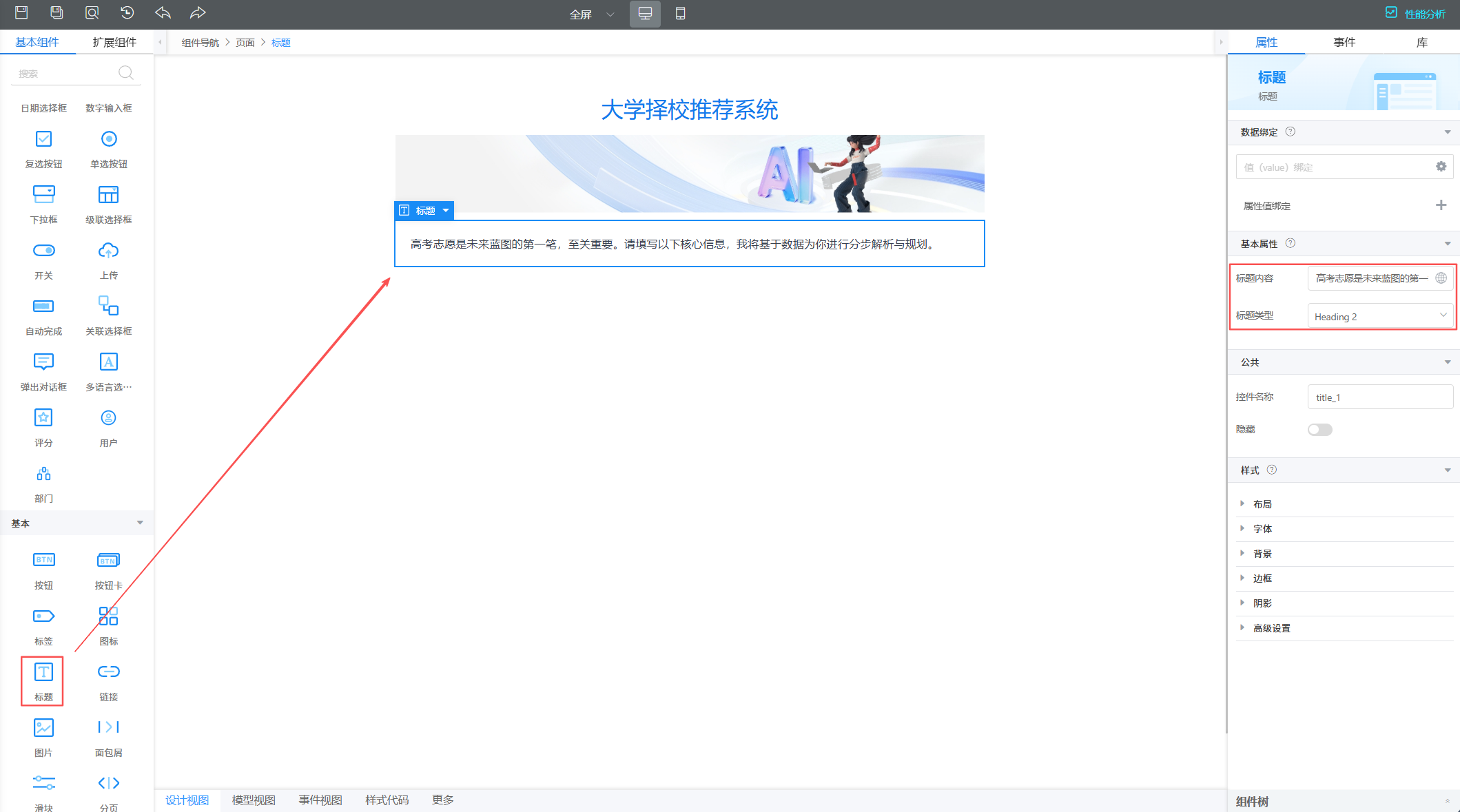Viewport: 1460px width, 812px height.
Task: Select the 链接 link component icon
Action: pyautogui.click(x=108, y=672)
